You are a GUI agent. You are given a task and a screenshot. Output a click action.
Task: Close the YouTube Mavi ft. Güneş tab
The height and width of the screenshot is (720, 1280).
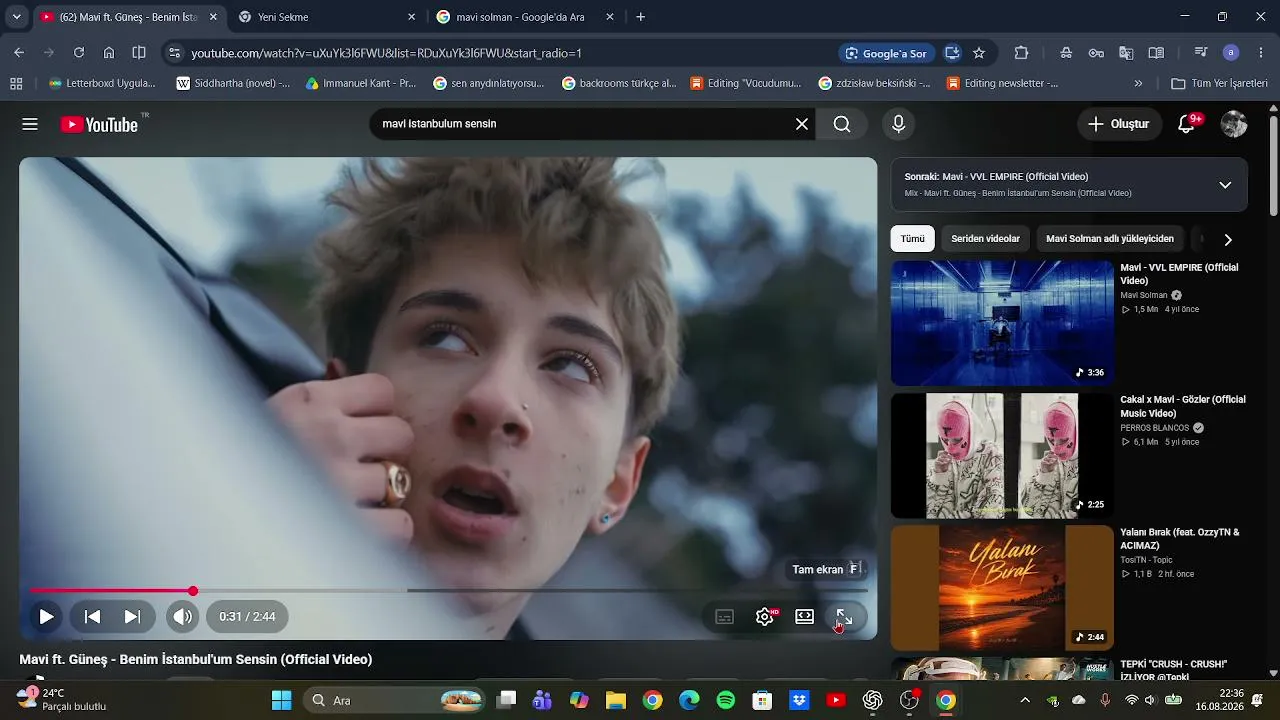click(213, 17)
